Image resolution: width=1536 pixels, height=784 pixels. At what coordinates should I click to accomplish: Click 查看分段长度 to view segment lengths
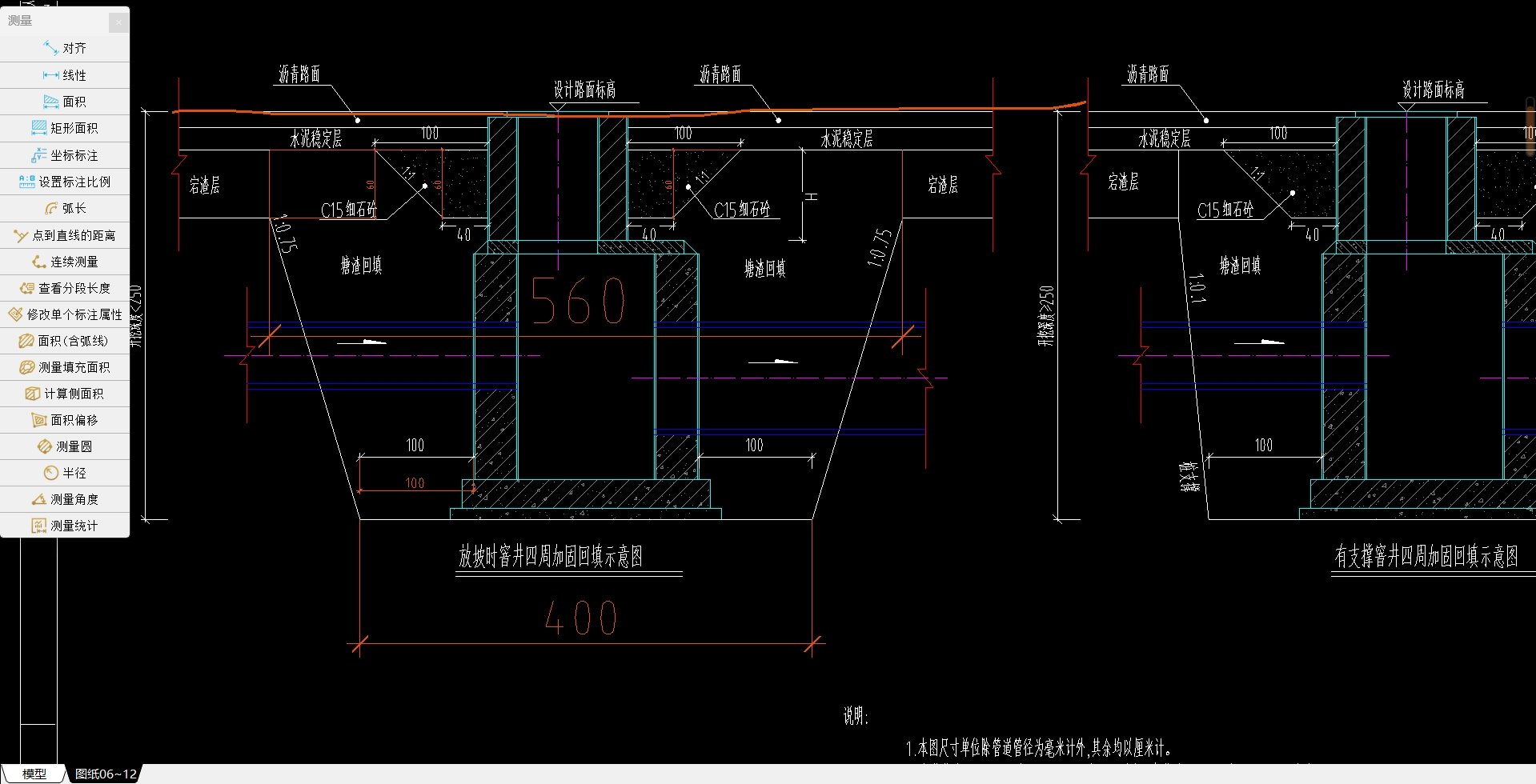(65, 288)
